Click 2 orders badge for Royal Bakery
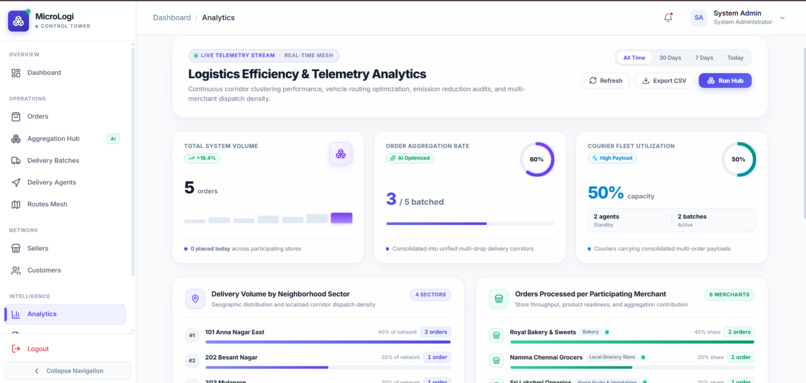 click(x=739, y=332)
